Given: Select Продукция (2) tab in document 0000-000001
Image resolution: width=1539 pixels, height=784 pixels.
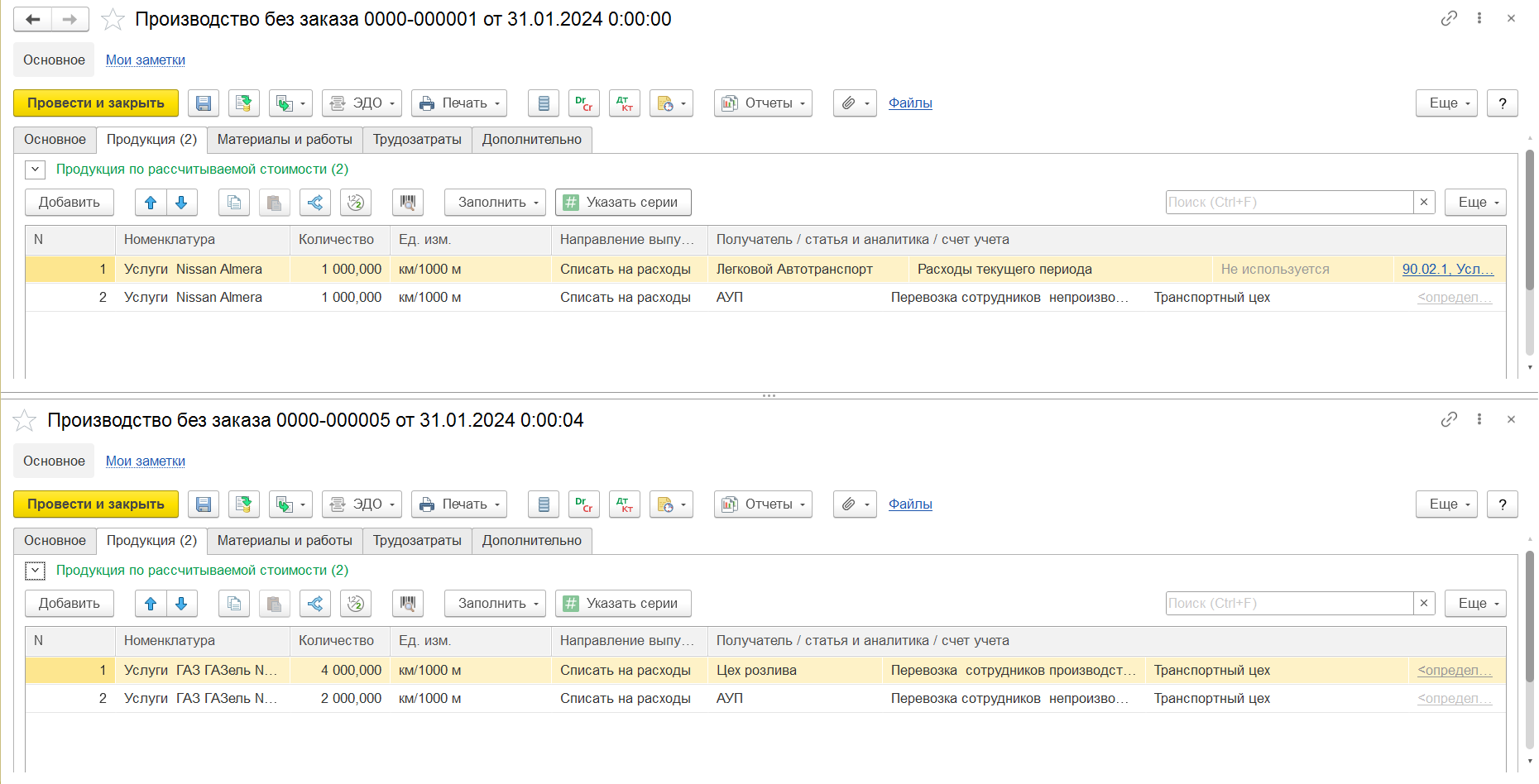Looking at the screenshot, I should (151, 140).
